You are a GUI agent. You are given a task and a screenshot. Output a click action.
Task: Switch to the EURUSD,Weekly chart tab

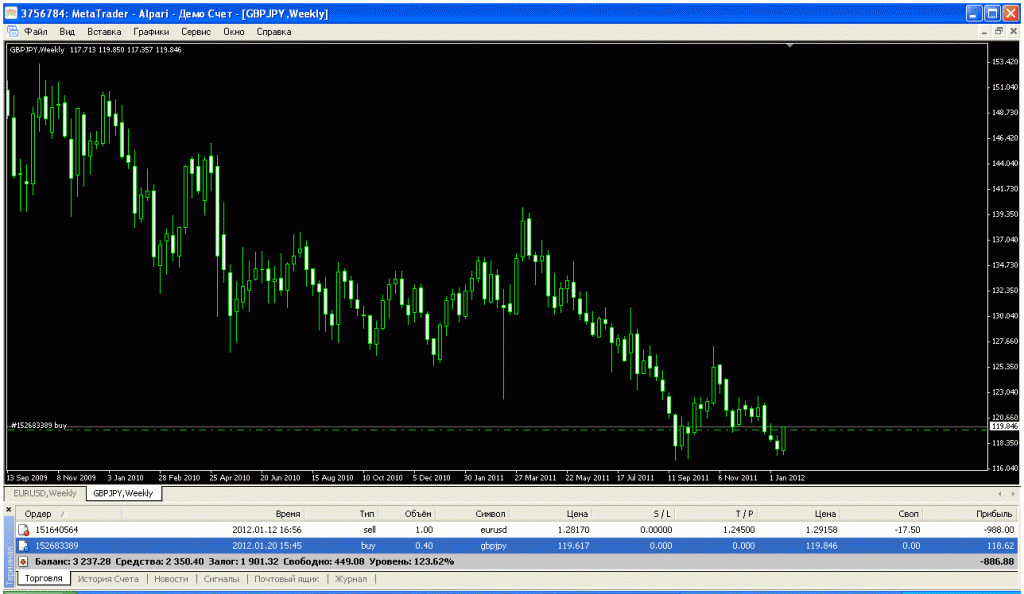[x=45, y=493]
